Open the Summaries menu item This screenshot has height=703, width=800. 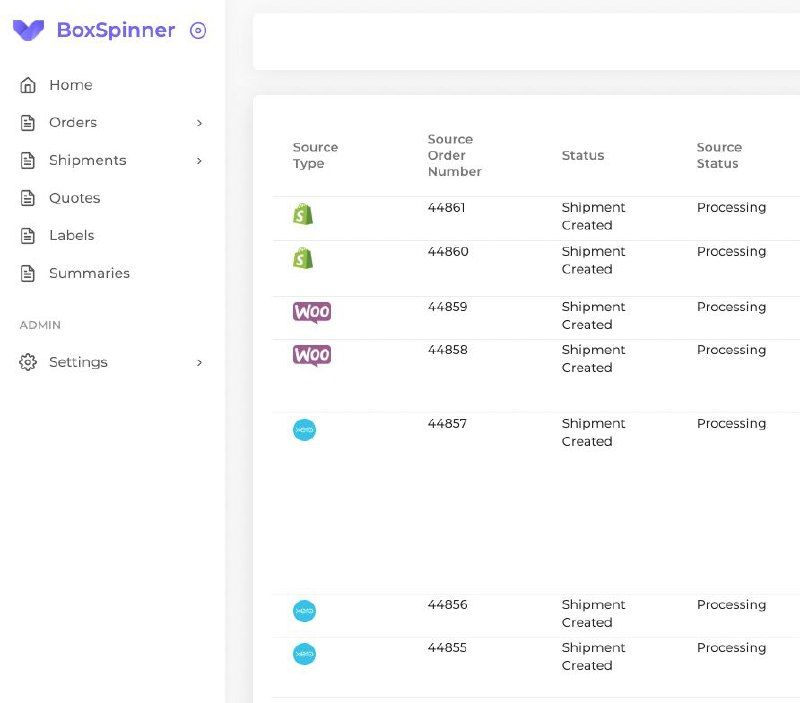(89, 273)
